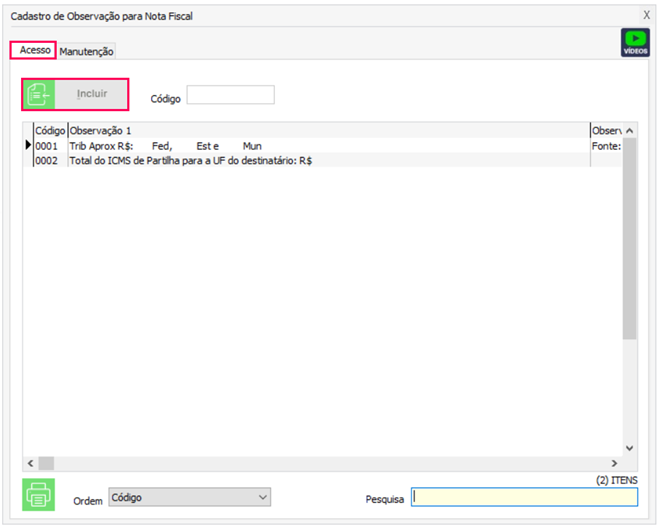This screenshot has height=529, width=660.
Task: Switch to the Acesso tab
Action: (35, 50)
